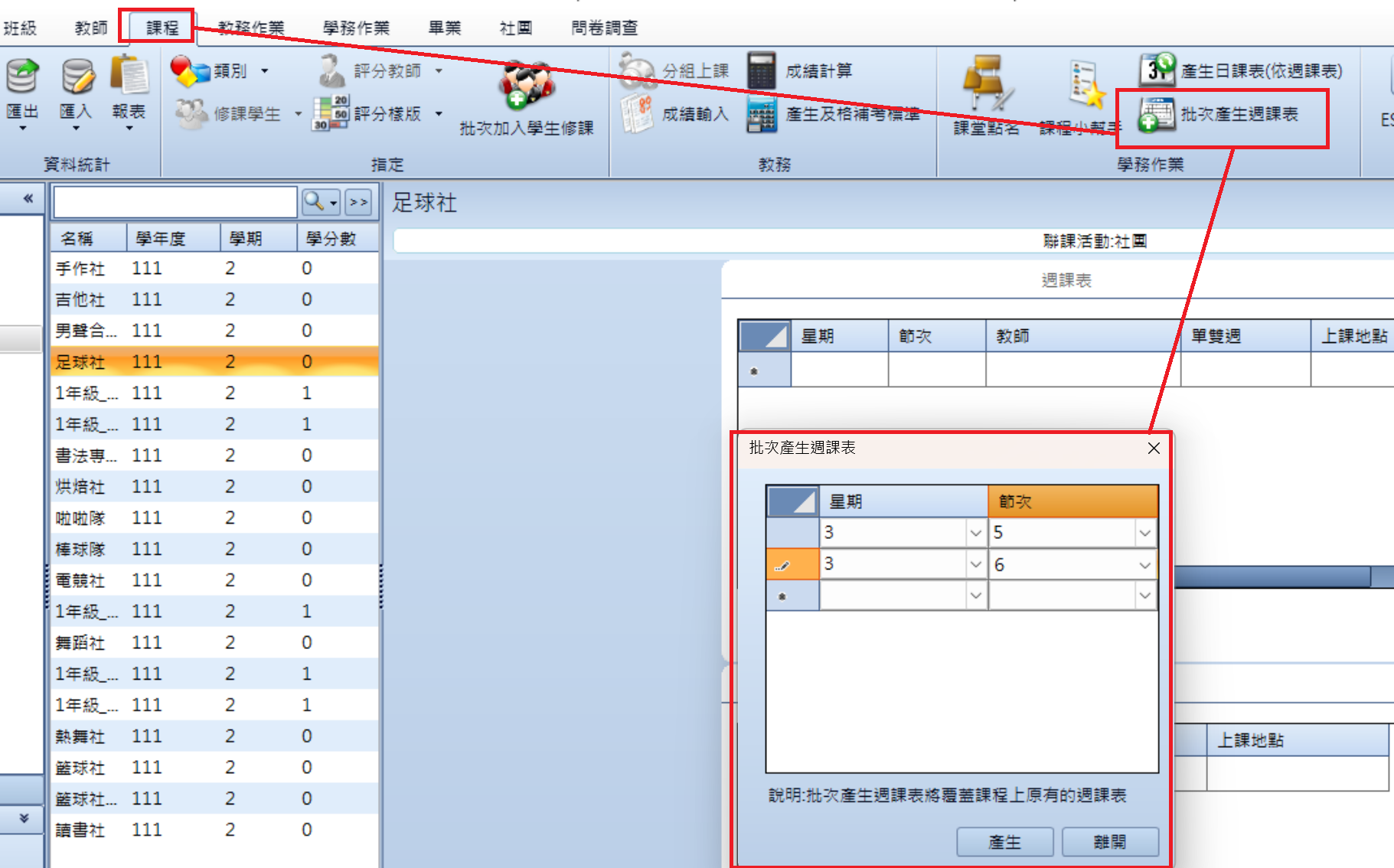This screenshot has width=1394, height=868.
Task: Select the 棒球隊 course row
Action: [215, 550]
